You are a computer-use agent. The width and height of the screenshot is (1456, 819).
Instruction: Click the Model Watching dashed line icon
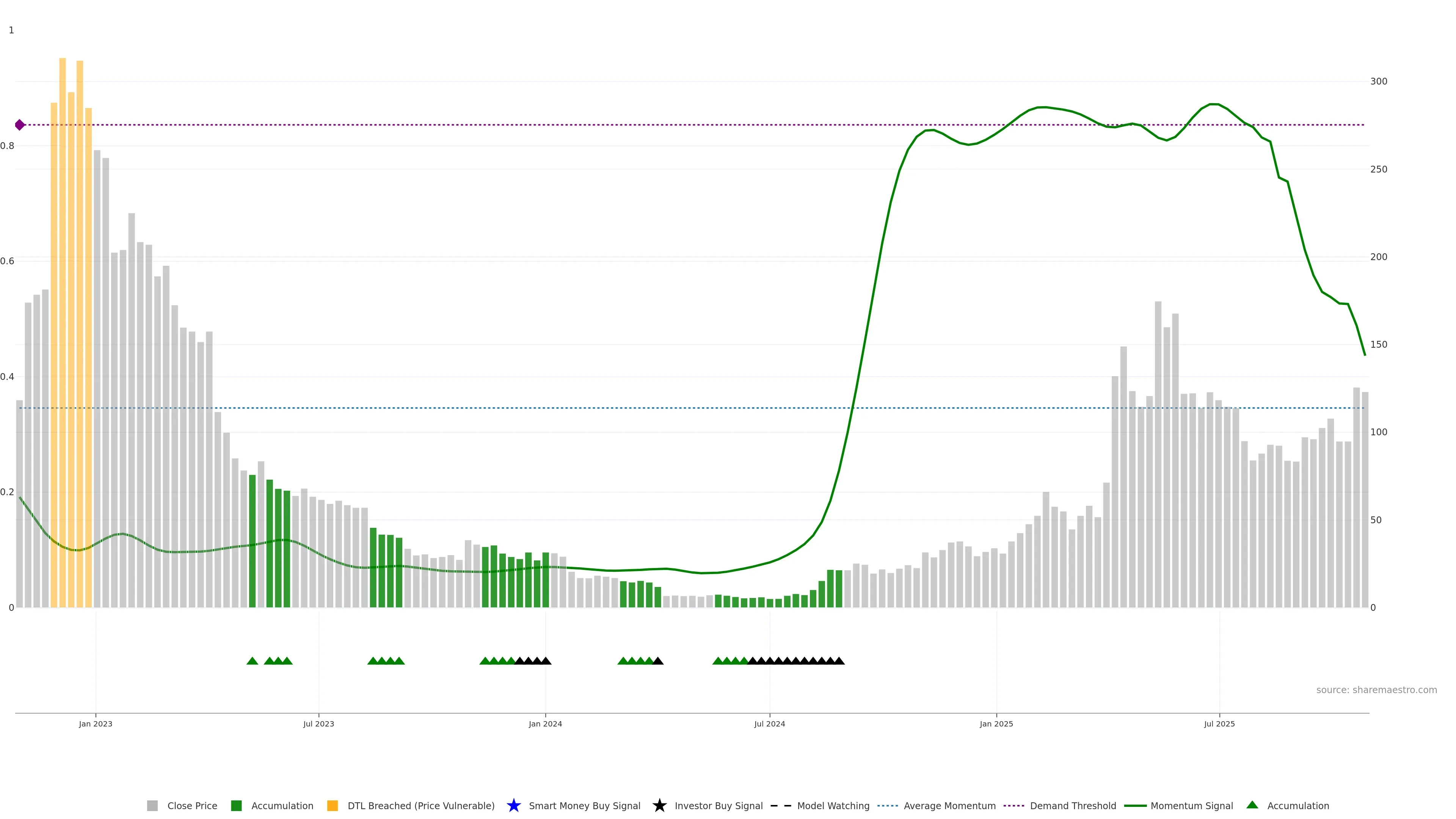[x=781, y=805]
